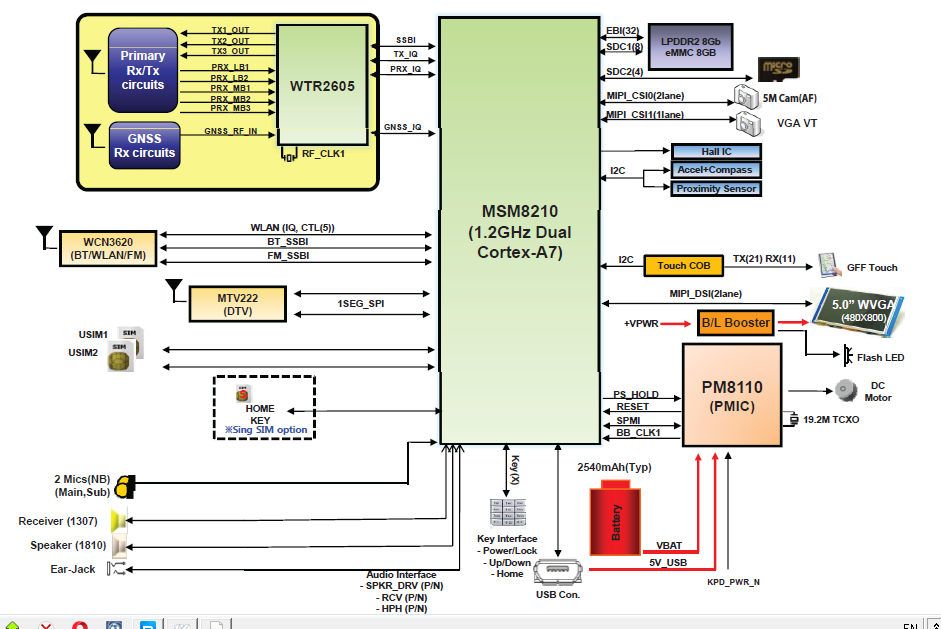
Task: Click the BT_SSBI label
Action: pyautogui.click(x=288, y=241)
